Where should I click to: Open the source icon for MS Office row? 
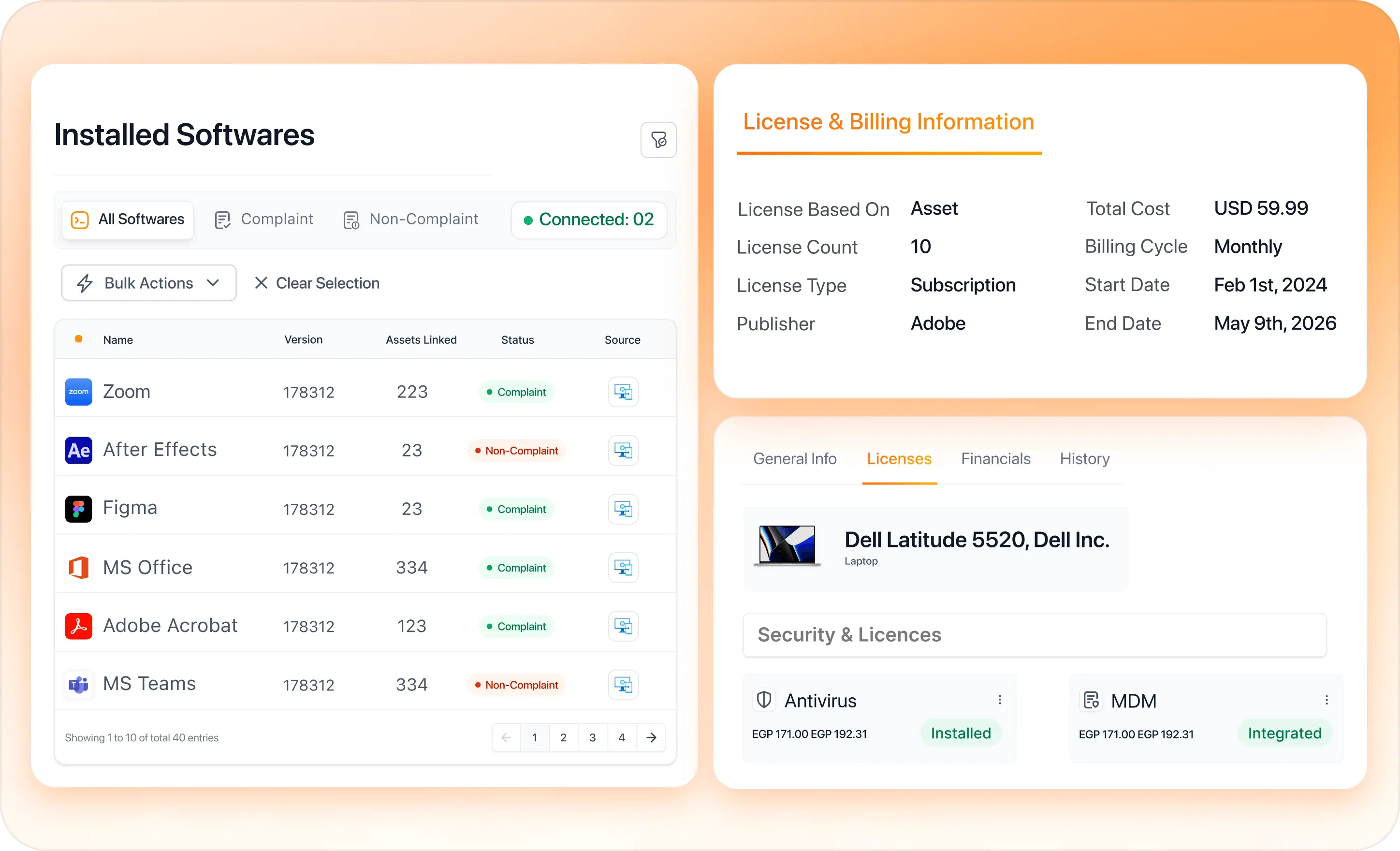pyautogui.click(x=623, y=567)
